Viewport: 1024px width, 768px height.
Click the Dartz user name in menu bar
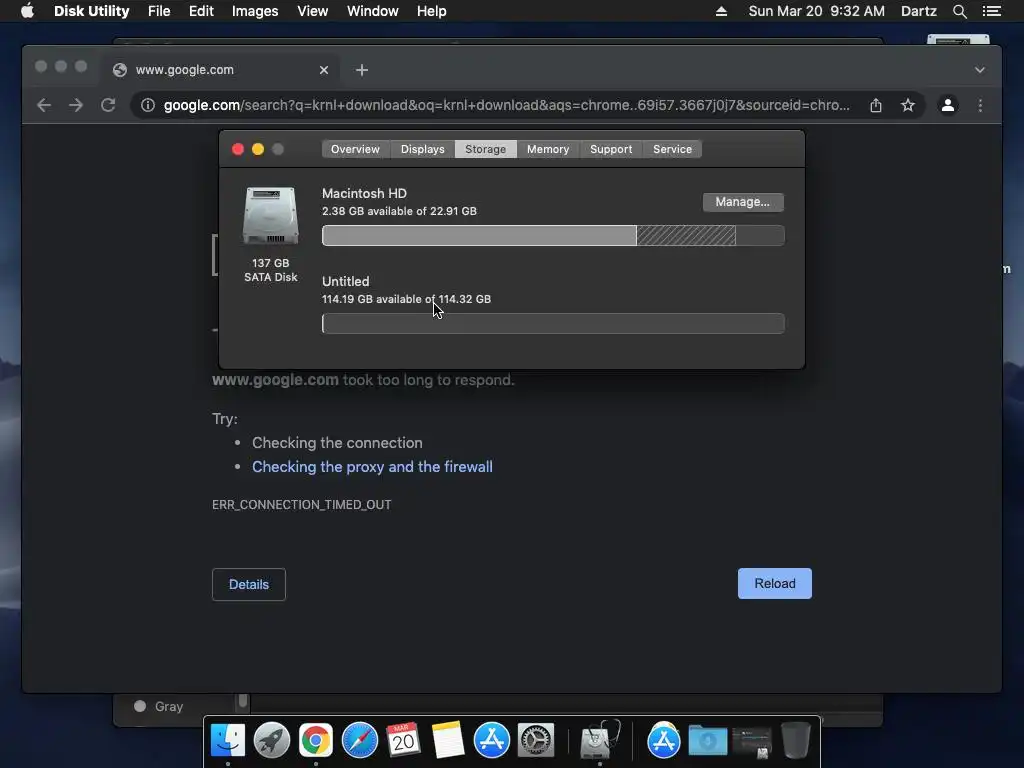click(918, 11)
